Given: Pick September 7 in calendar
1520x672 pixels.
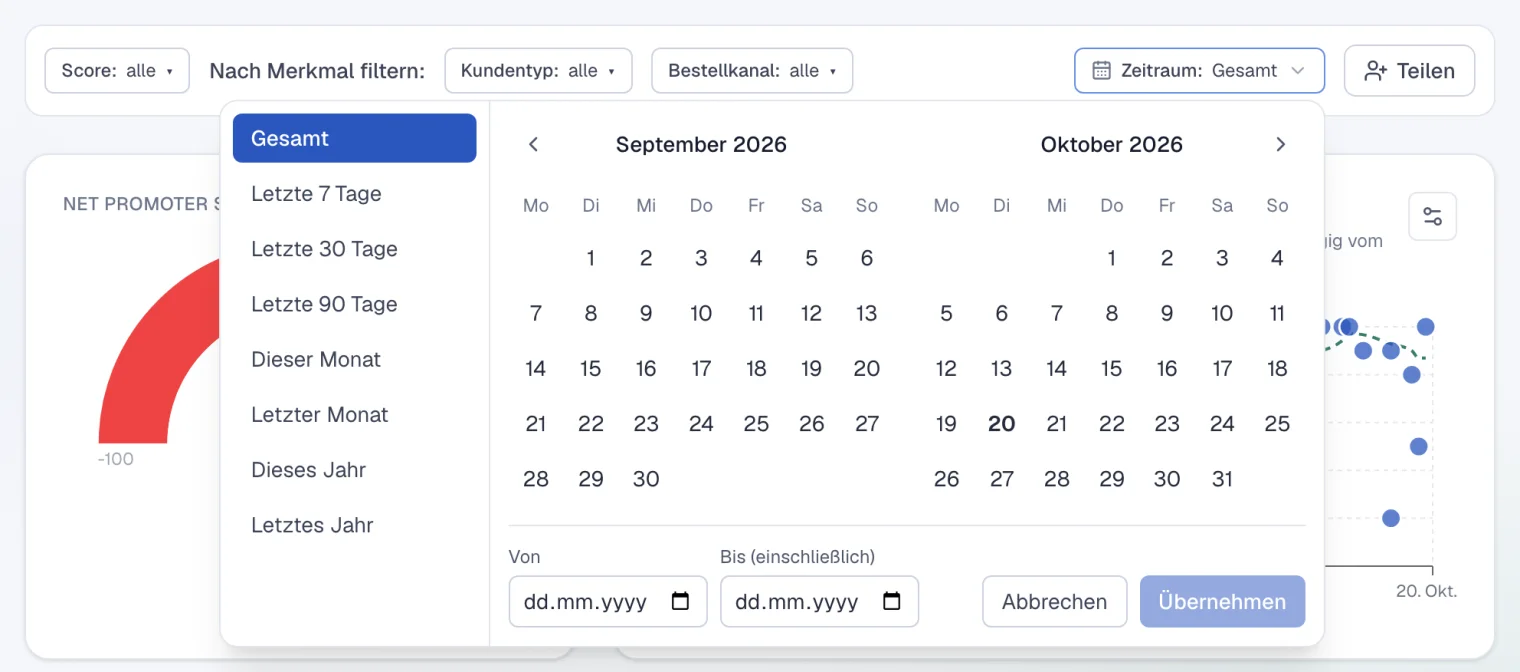Looking at the screenshot, I should pos(536,314).
